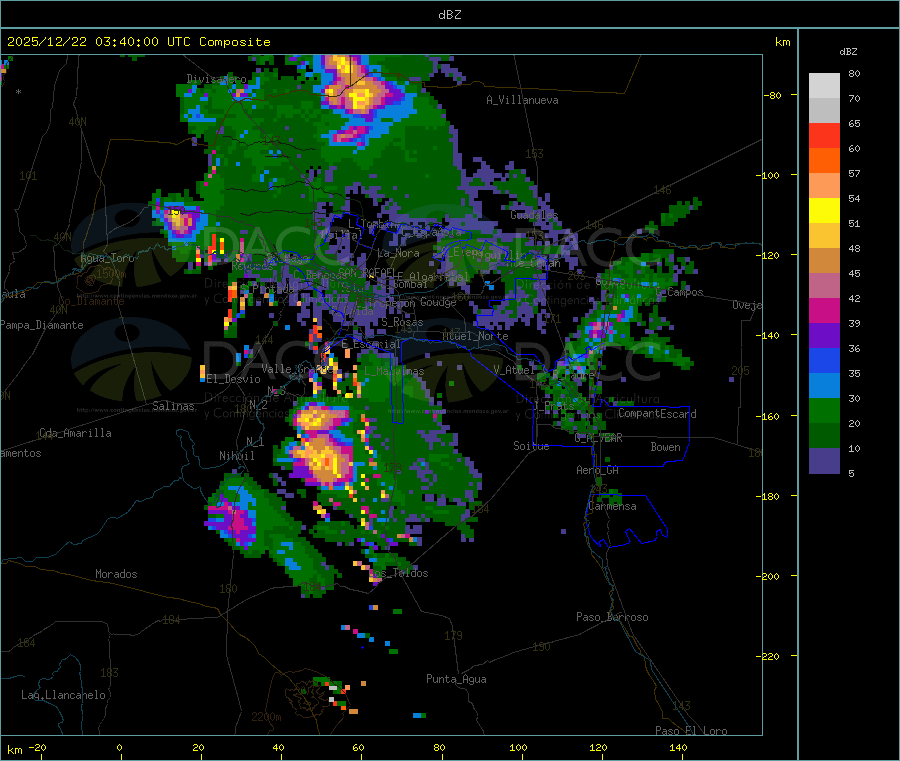The image size is (900, 761).
Task: Select the deep orange 57-60 dBZ legend swatch
Action: point(824,161)
